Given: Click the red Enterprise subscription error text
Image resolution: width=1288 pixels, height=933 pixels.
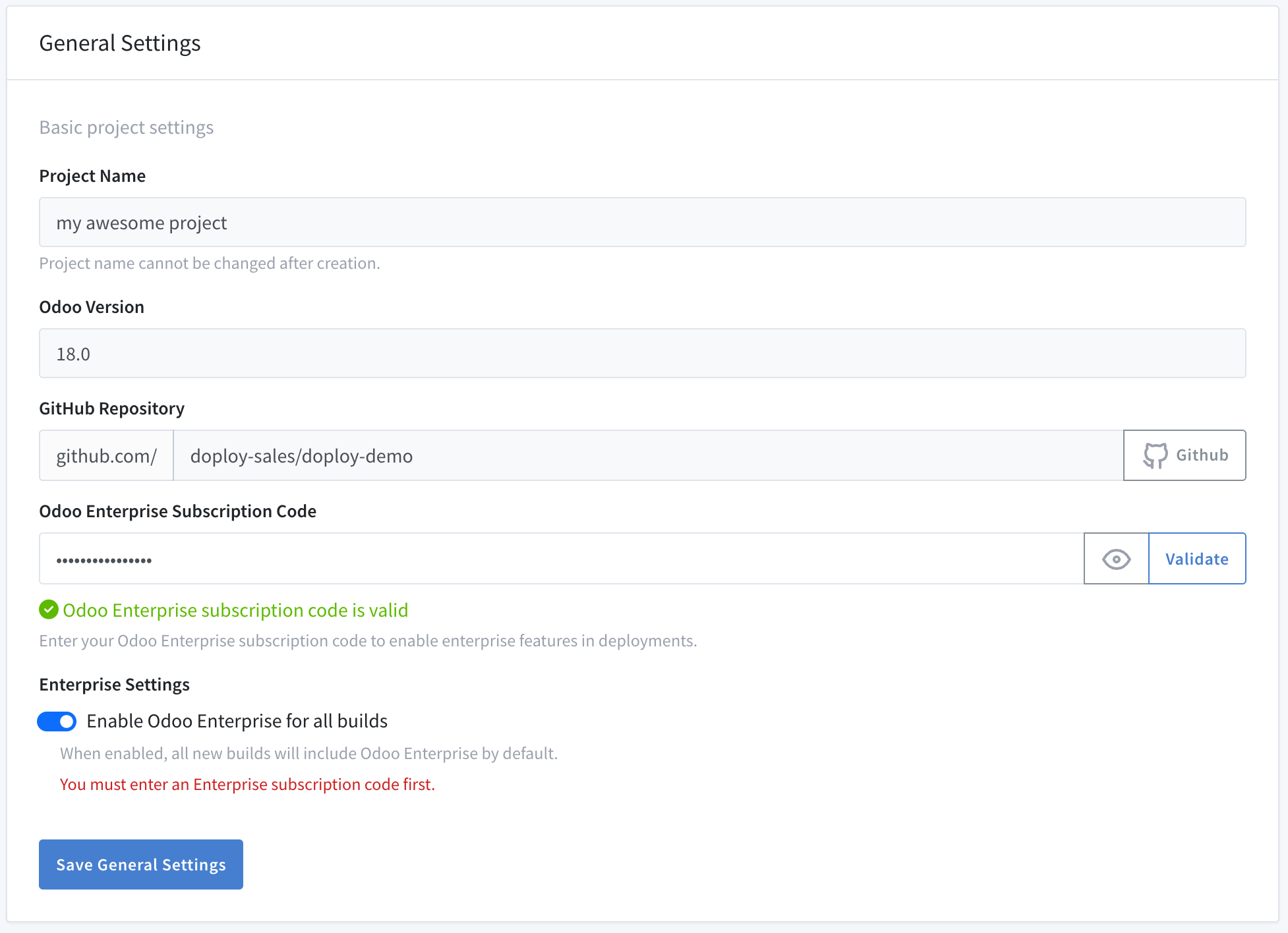Looking at the screenshot, I should (x=247, y=785).
